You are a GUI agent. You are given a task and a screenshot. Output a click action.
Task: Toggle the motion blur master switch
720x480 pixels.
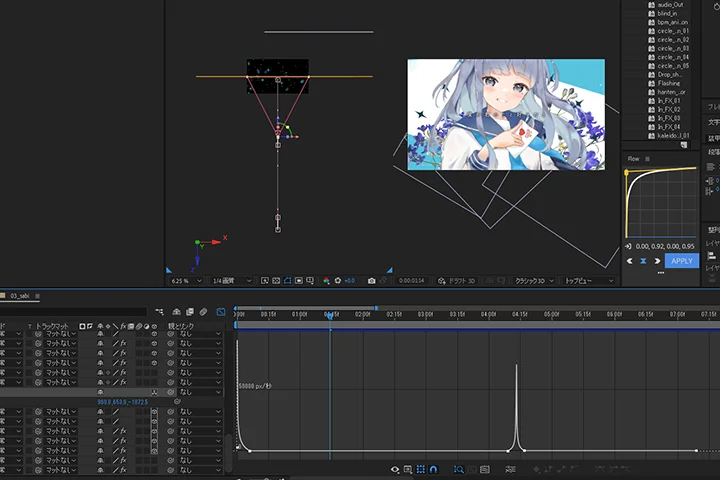[203, 312]
